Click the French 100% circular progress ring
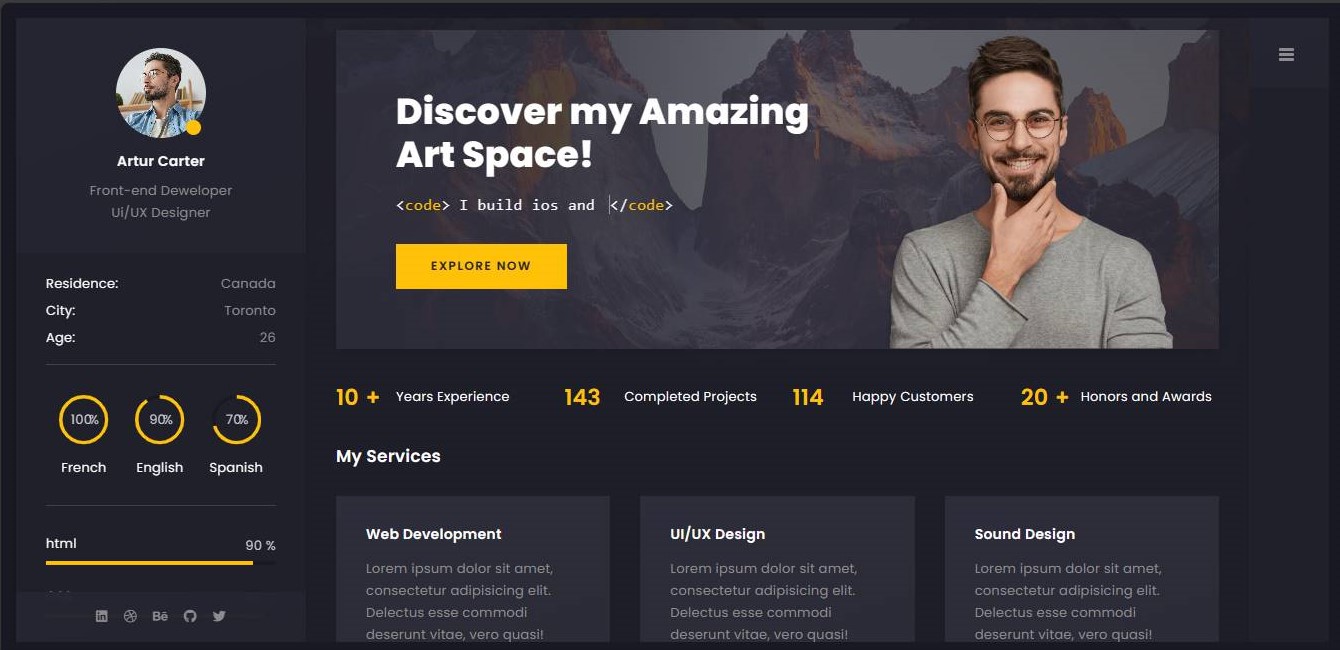The image size is (1340, 650). click(x=84, y=420)
